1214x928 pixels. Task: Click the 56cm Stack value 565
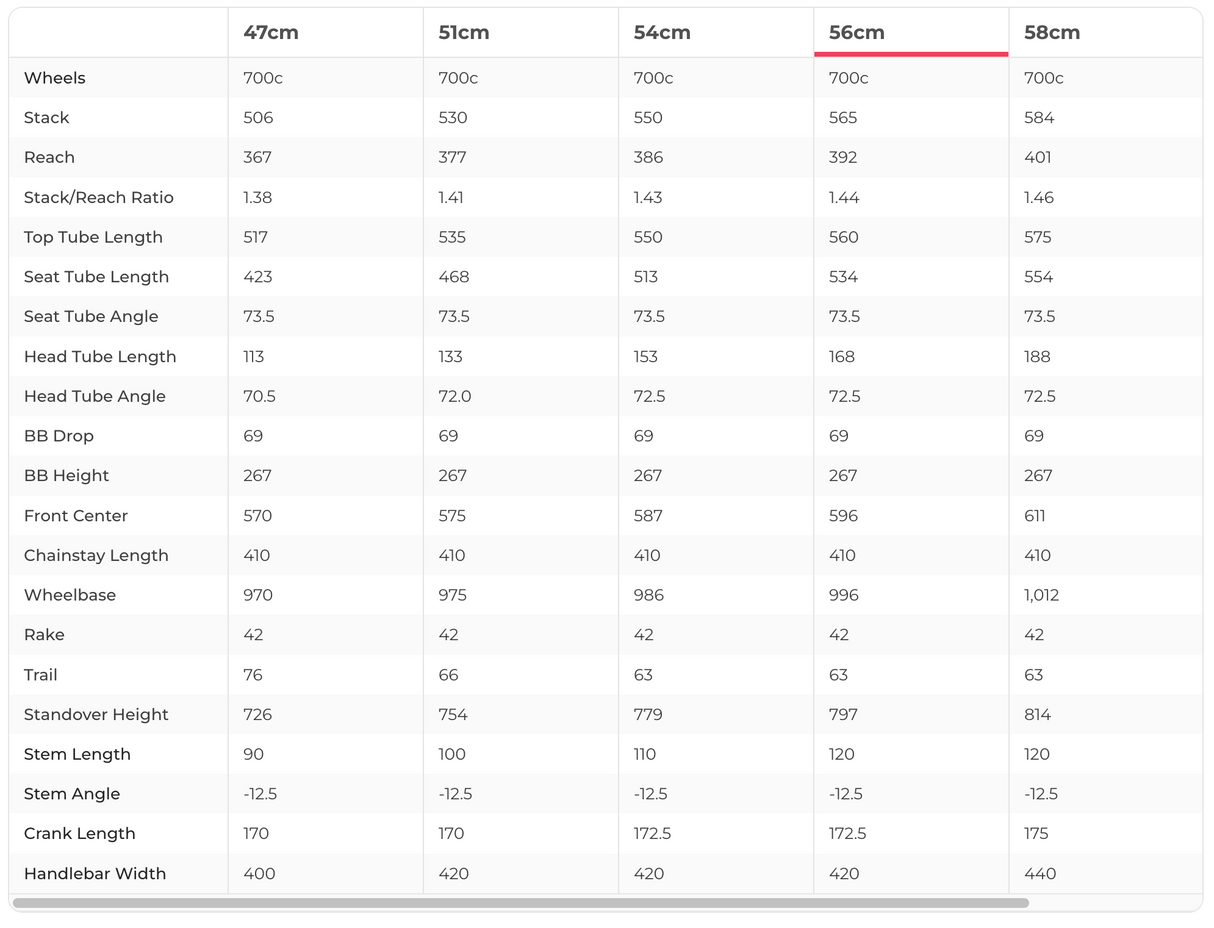pos(843,118)
